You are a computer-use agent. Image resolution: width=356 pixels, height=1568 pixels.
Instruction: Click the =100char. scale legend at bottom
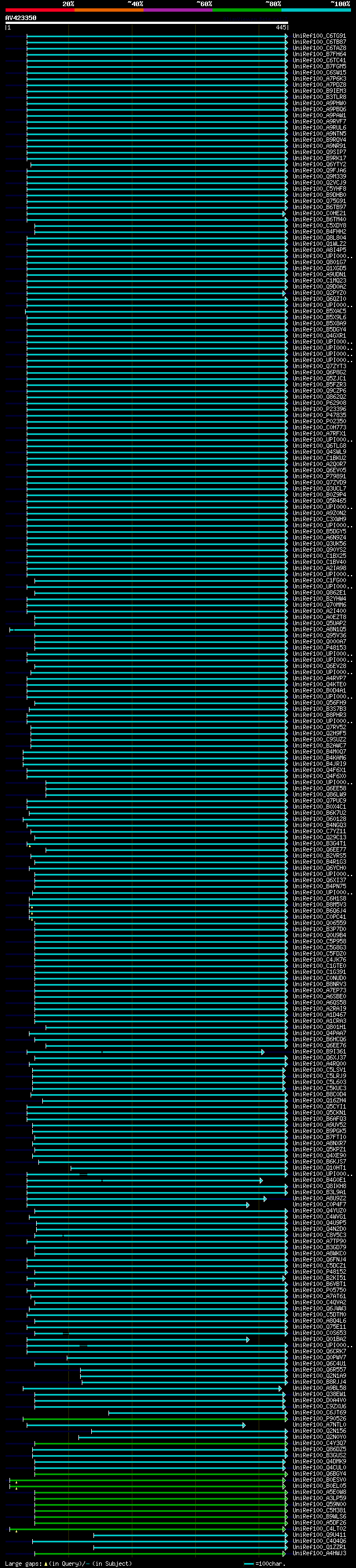click(x=265, y=1564)
